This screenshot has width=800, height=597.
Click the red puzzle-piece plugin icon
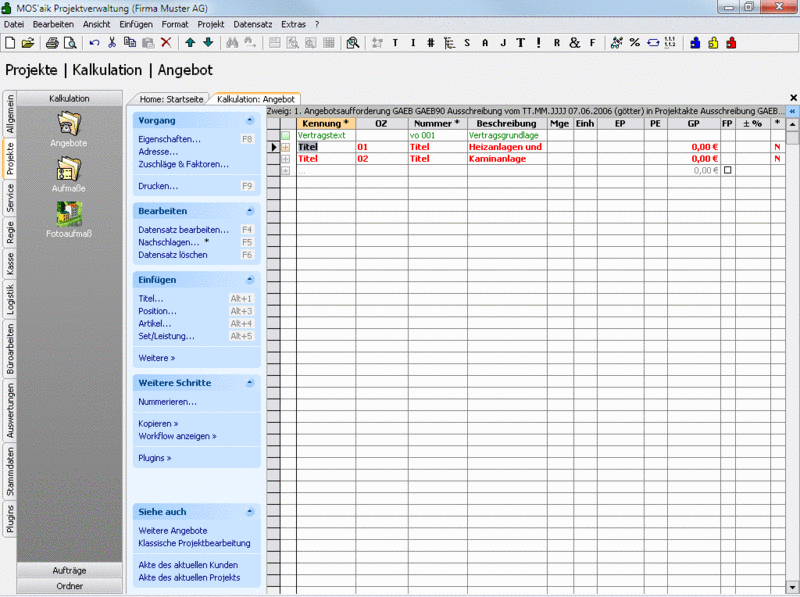(x=731, y=43)
